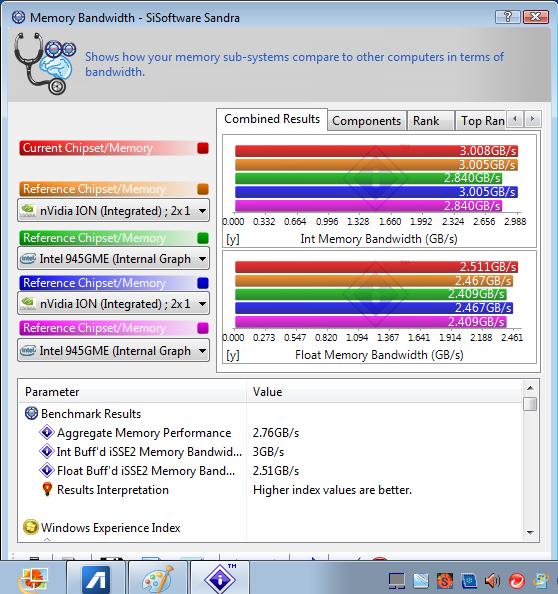Image resolution: width=558 pixels, height=594 pixels.
Task: Click the question mark help button
Action: point(508,17)
